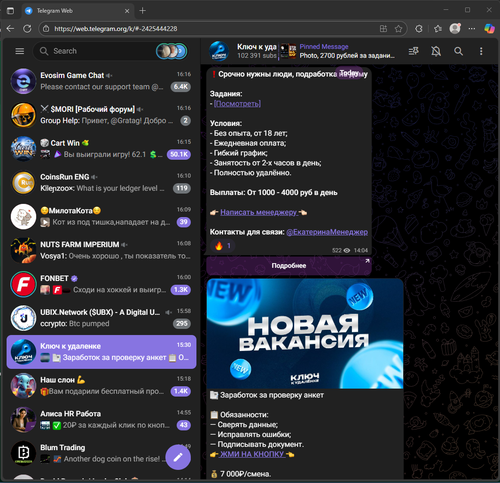Open the Telegram hamburger menu
The height and width of the screenshot is (483, 500).
[x=20, y=51]
